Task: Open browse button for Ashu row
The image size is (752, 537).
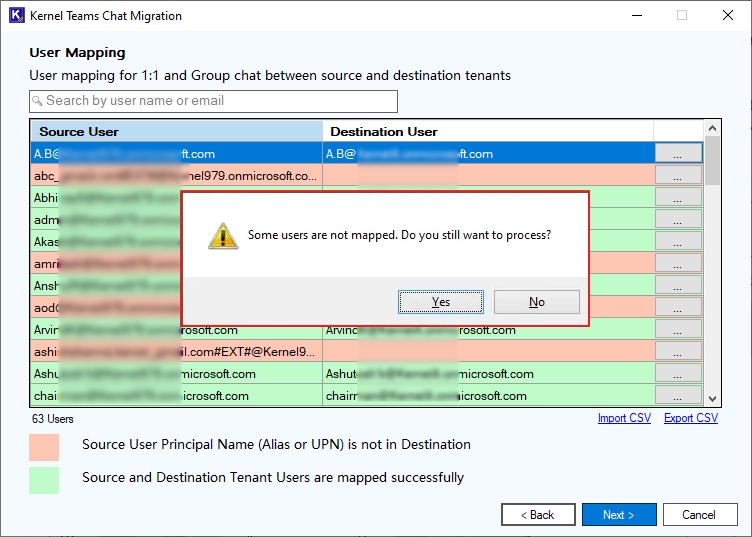Action: (x=678, y=374)
